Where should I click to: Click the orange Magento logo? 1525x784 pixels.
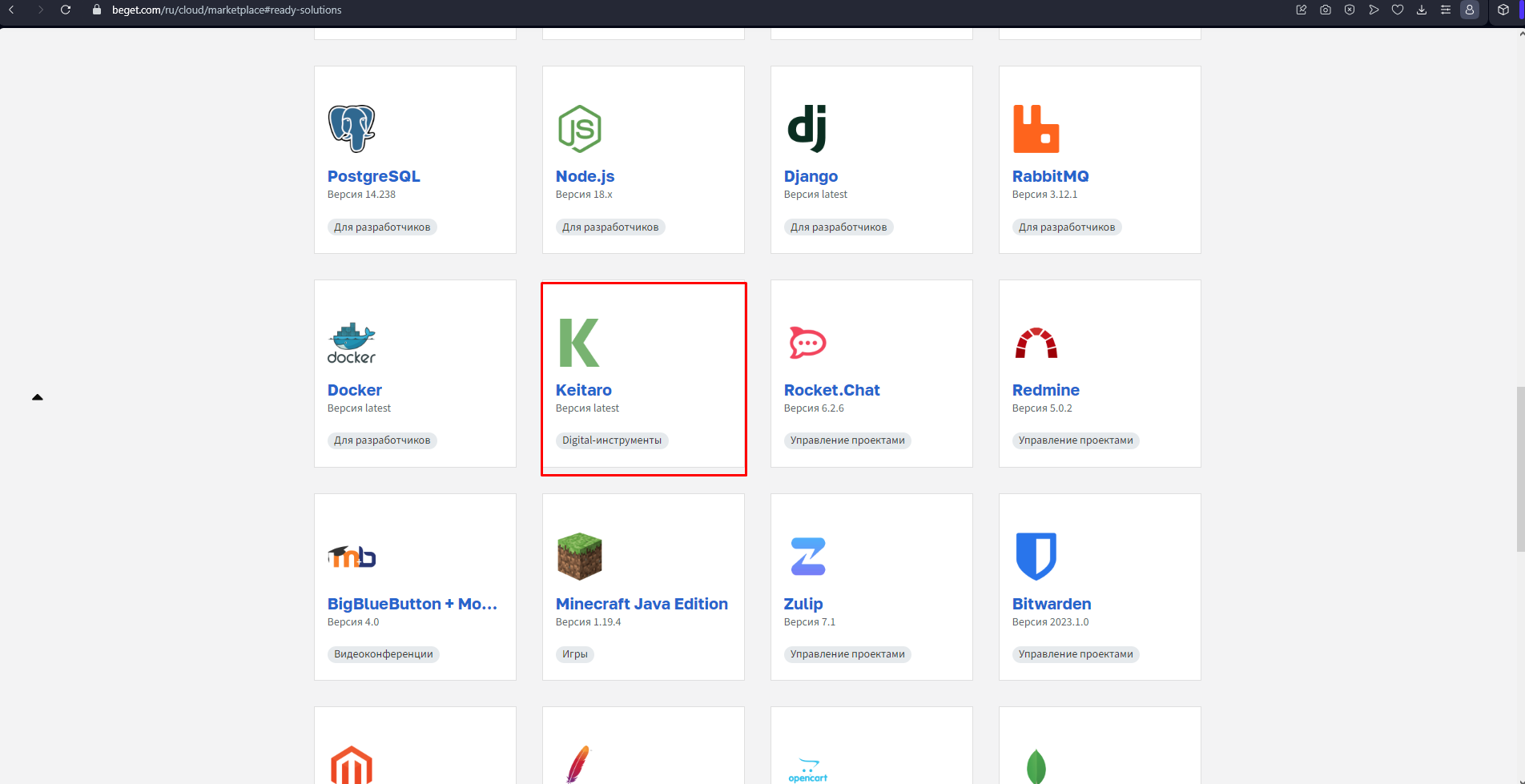(x=352, y=765)
